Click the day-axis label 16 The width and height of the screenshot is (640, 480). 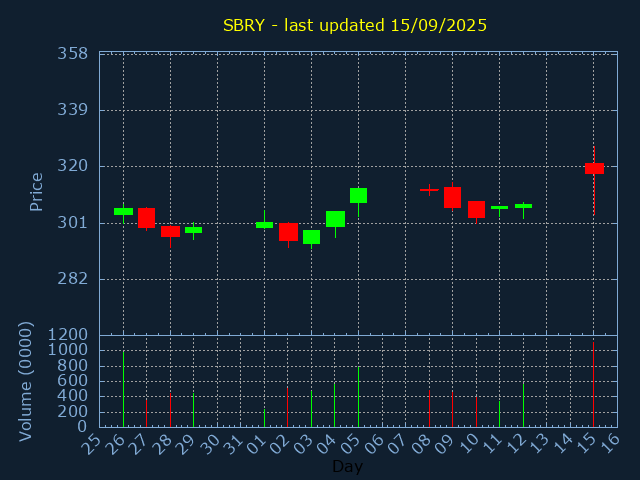610,444
